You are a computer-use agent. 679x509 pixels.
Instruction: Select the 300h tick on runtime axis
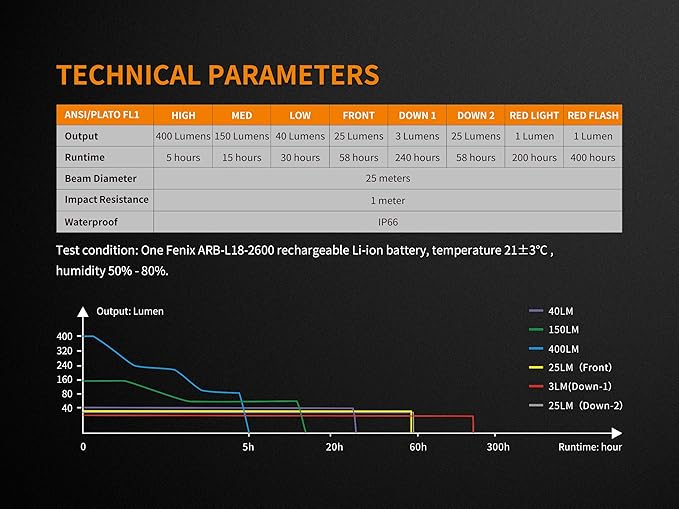click(498, 447)
